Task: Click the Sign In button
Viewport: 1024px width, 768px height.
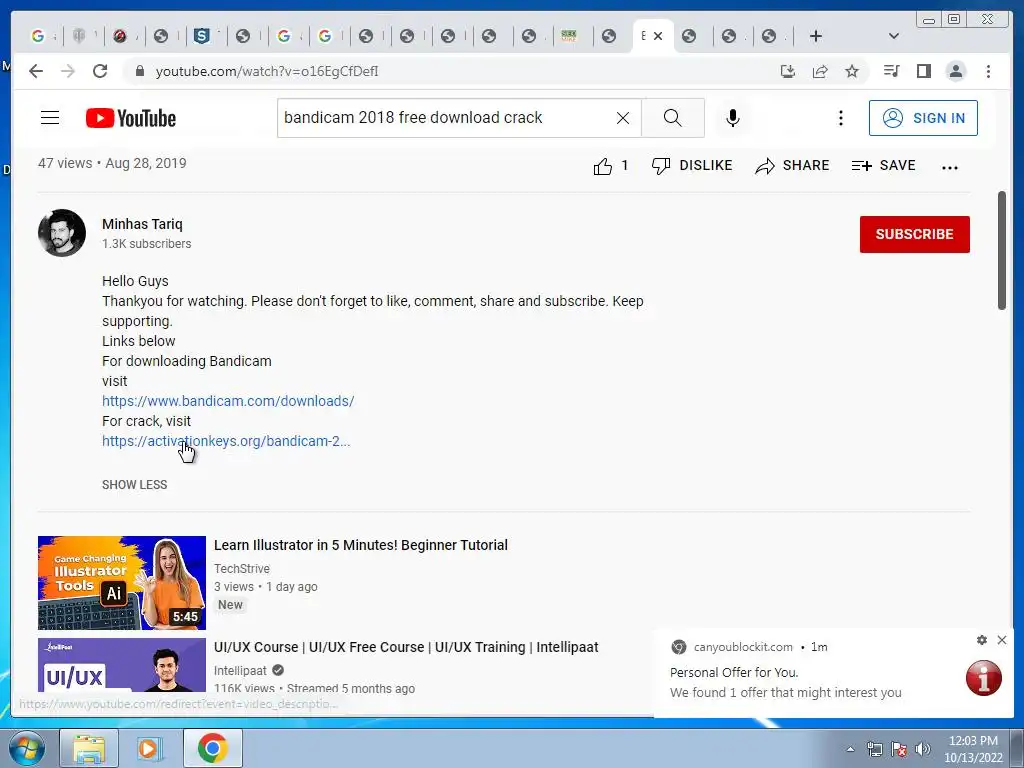Action: tap(923, 118)
